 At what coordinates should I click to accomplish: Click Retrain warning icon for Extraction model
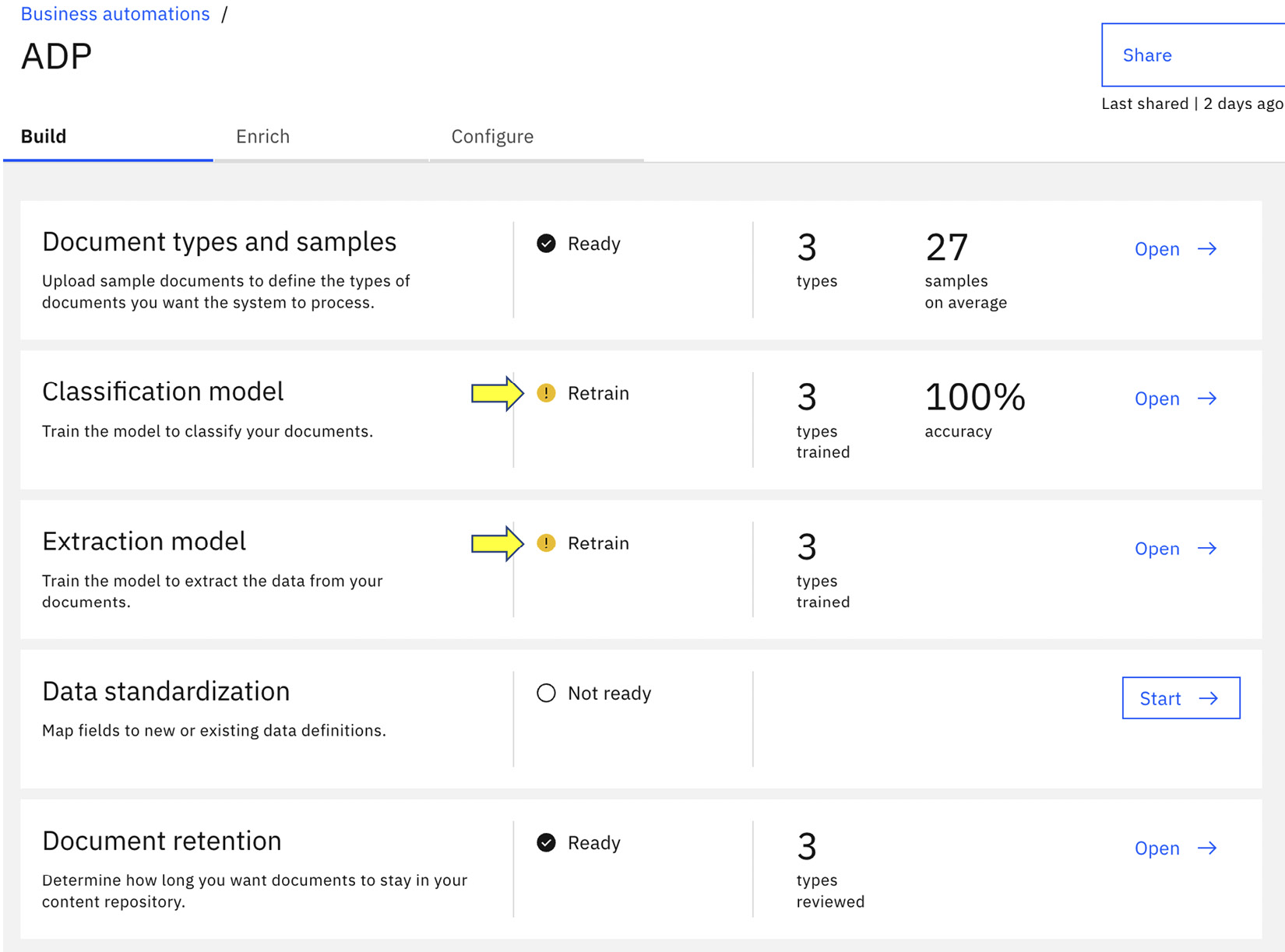click(547, 543)
